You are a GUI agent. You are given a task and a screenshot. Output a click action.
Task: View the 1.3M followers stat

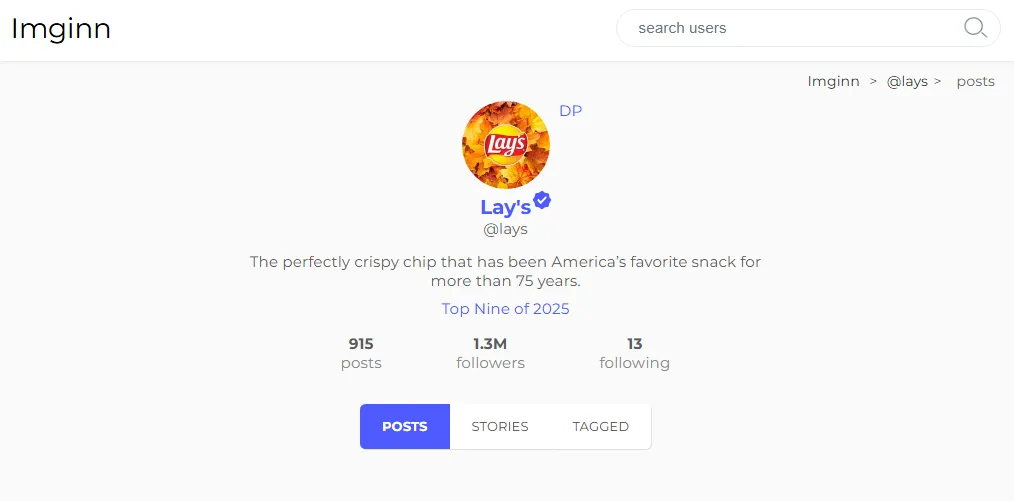[x=490, y=353]
